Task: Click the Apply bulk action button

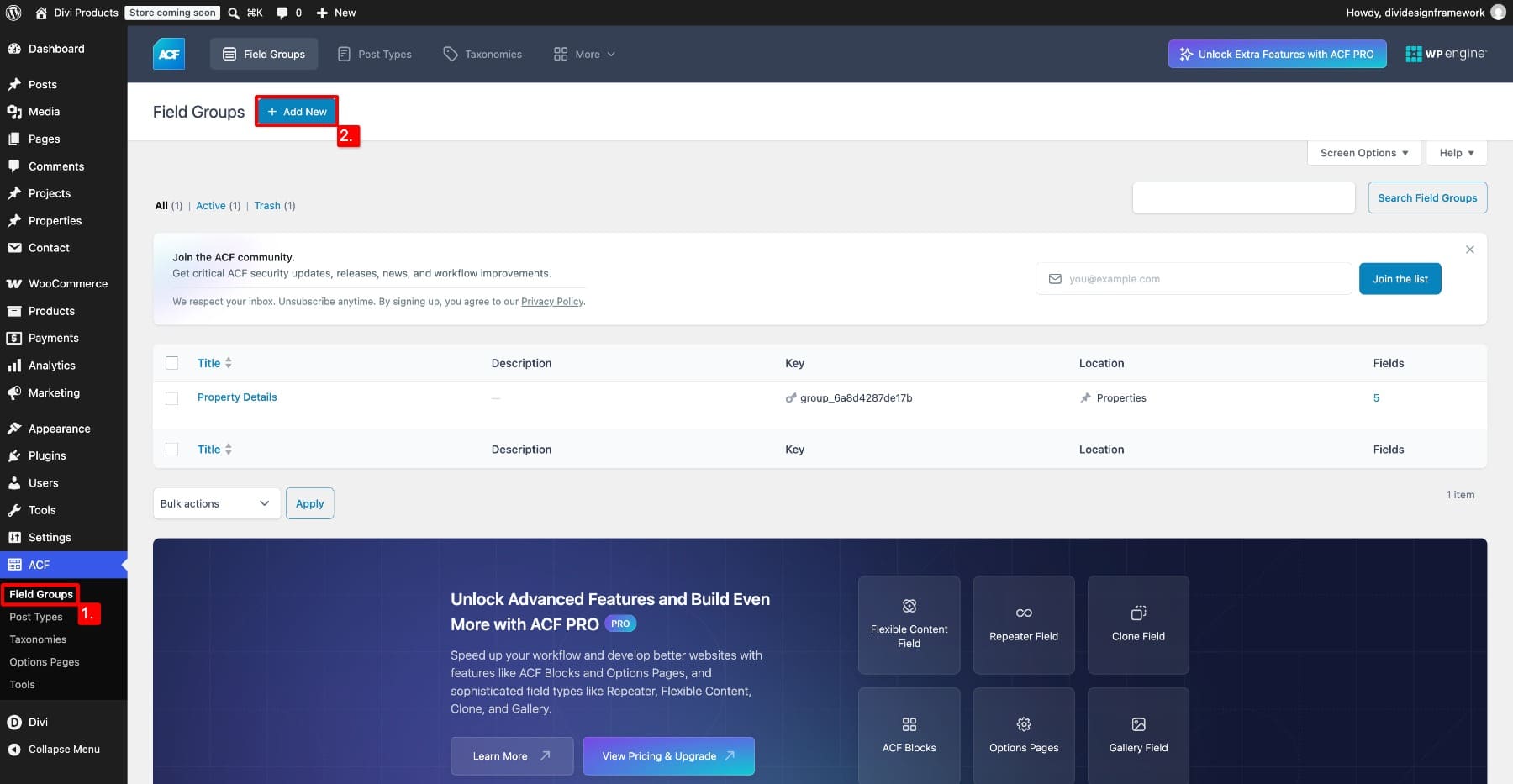Action: click(x=309, y=503)
